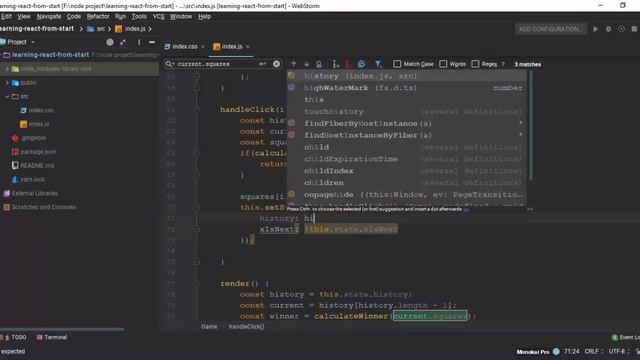Open the TODO tool window
This screenshot has height=360, width=640.
[x=16, y=337]
